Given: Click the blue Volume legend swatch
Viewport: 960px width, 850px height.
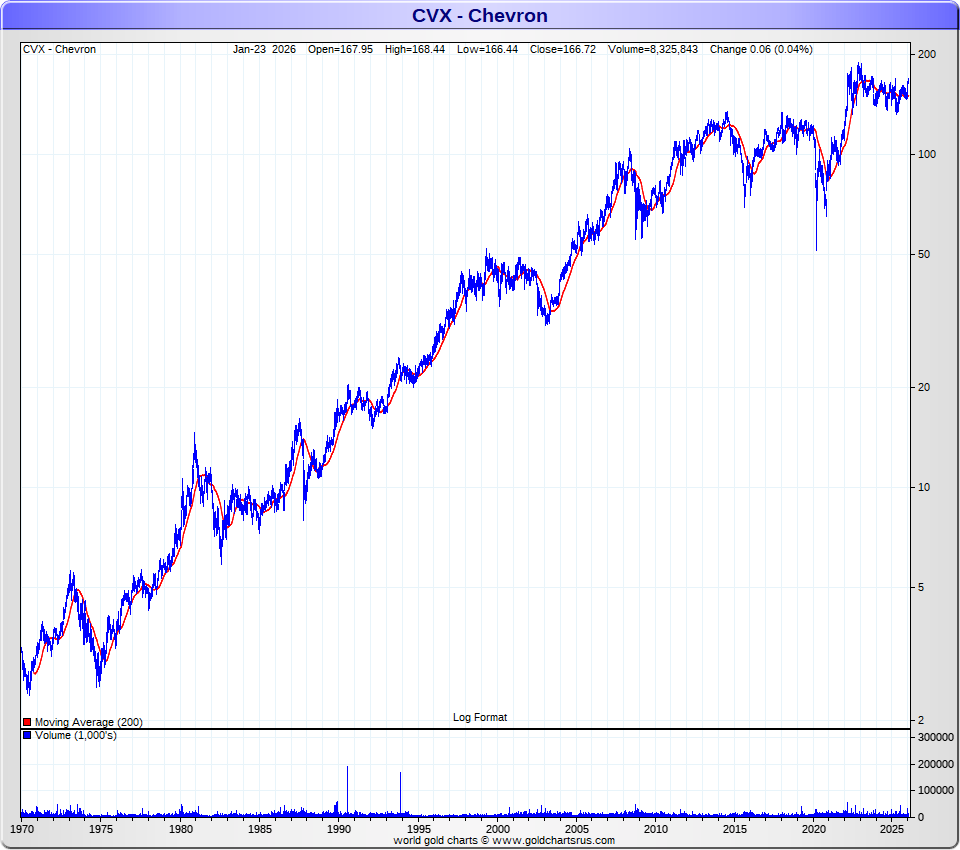Looking at the screenshot, I should tap(27, 735).
